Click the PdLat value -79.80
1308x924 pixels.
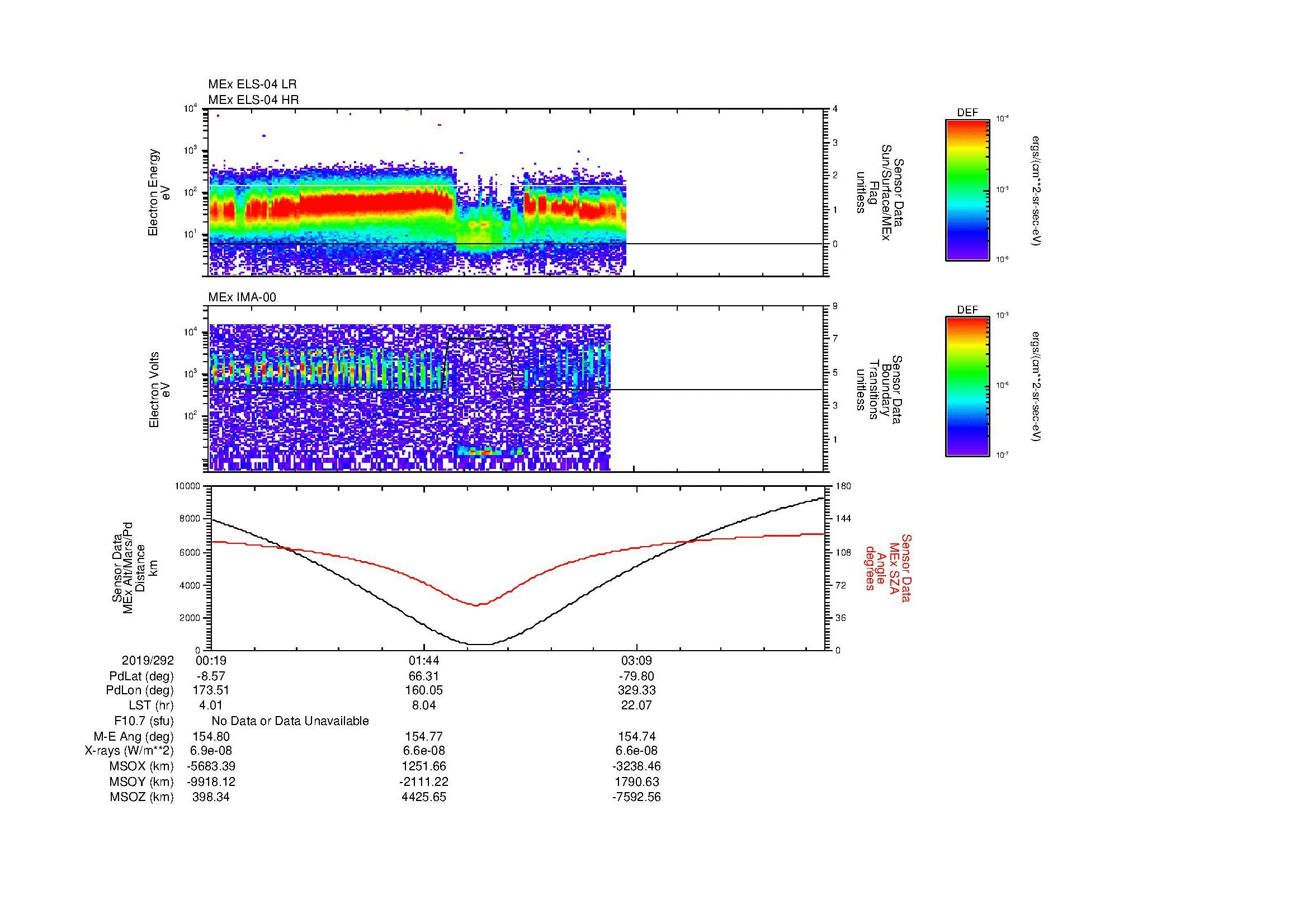click(x=636, y=676)
